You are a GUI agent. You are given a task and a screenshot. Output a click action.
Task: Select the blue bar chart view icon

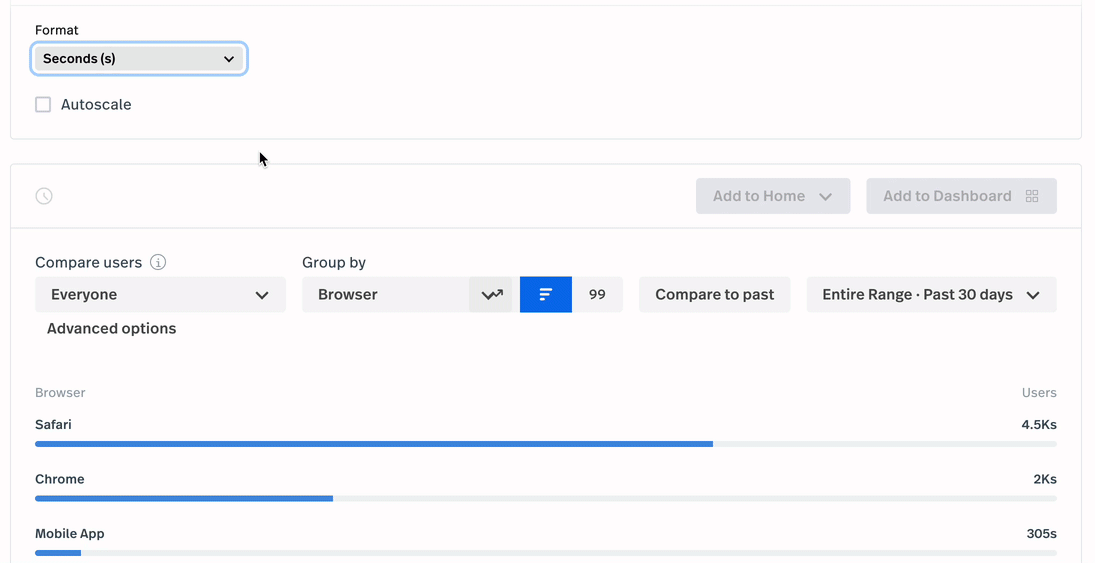click(x=546, y=295)
